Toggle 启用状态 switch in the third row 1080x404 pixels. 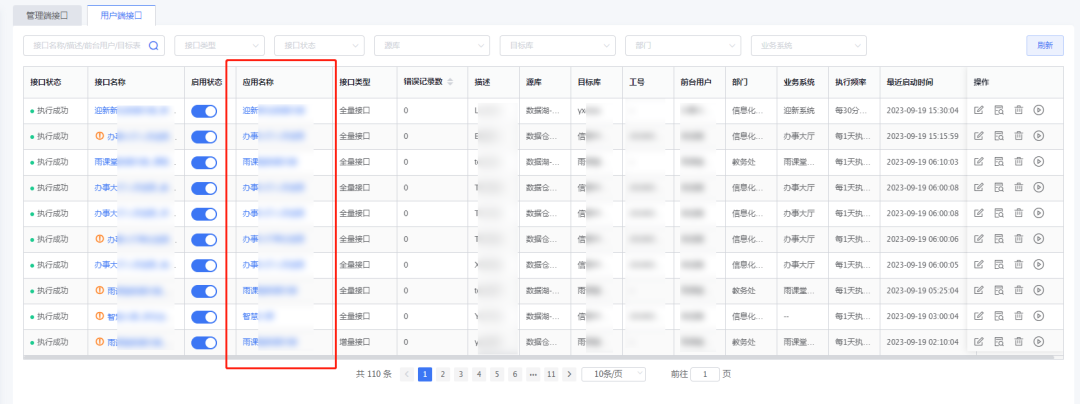tap(204, 162)
